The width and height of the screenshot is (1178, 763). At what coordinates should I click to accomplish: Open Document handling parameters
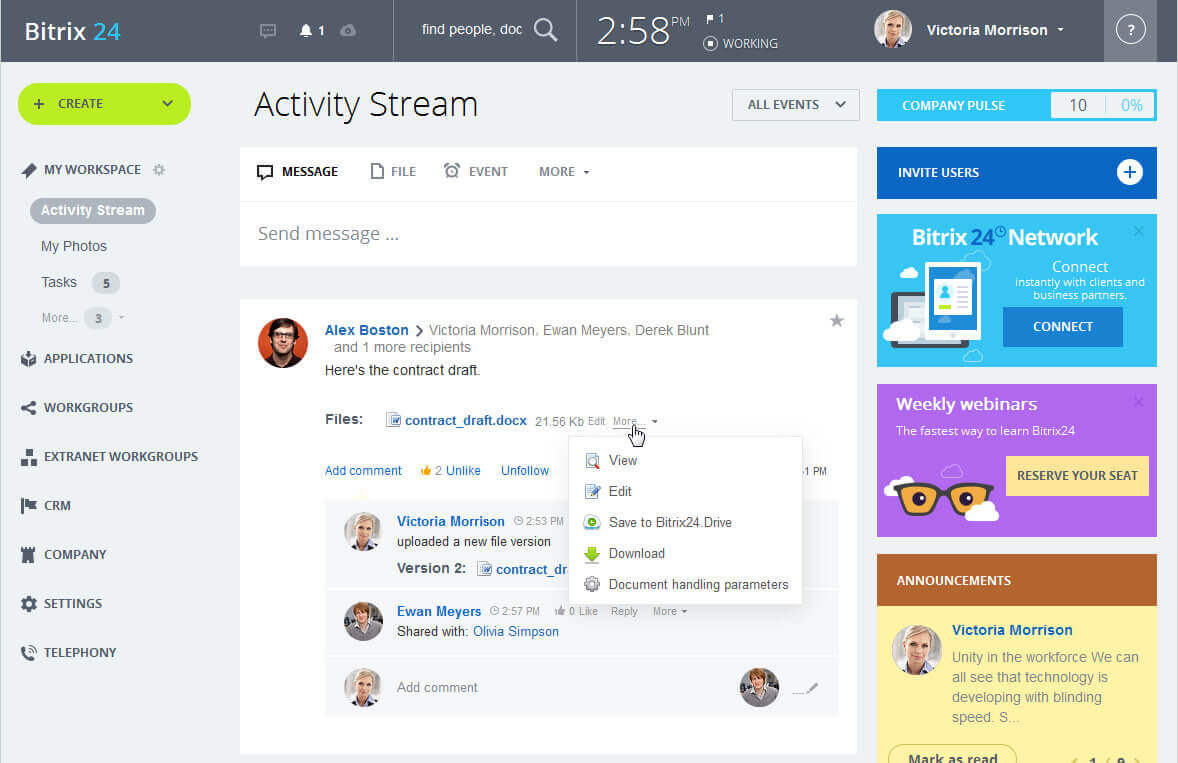(x=685, y=584)
